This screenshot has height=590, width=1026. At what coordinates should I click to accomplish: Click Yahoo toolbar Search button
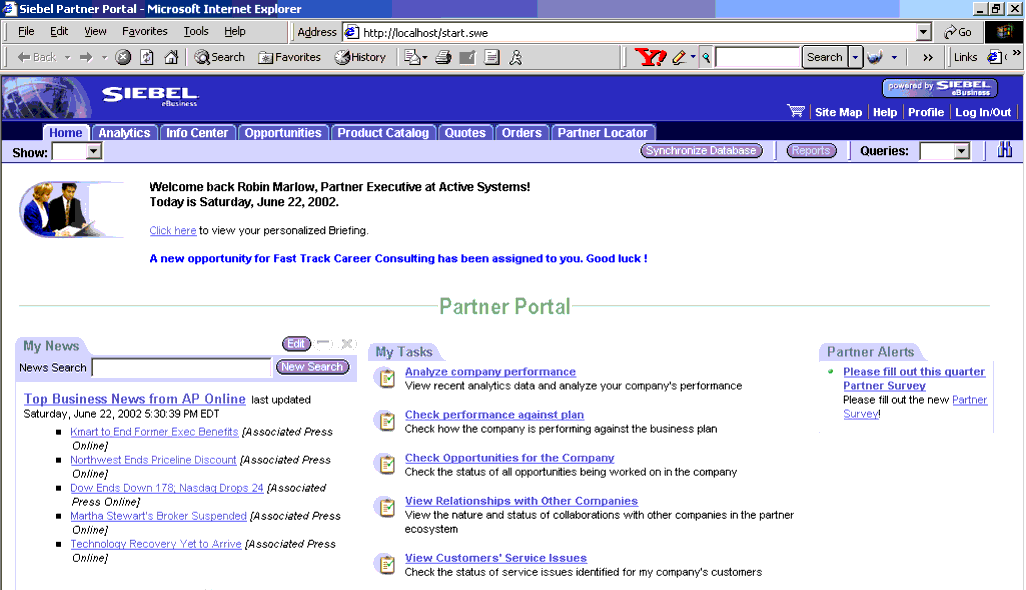[x=824, y=58]
